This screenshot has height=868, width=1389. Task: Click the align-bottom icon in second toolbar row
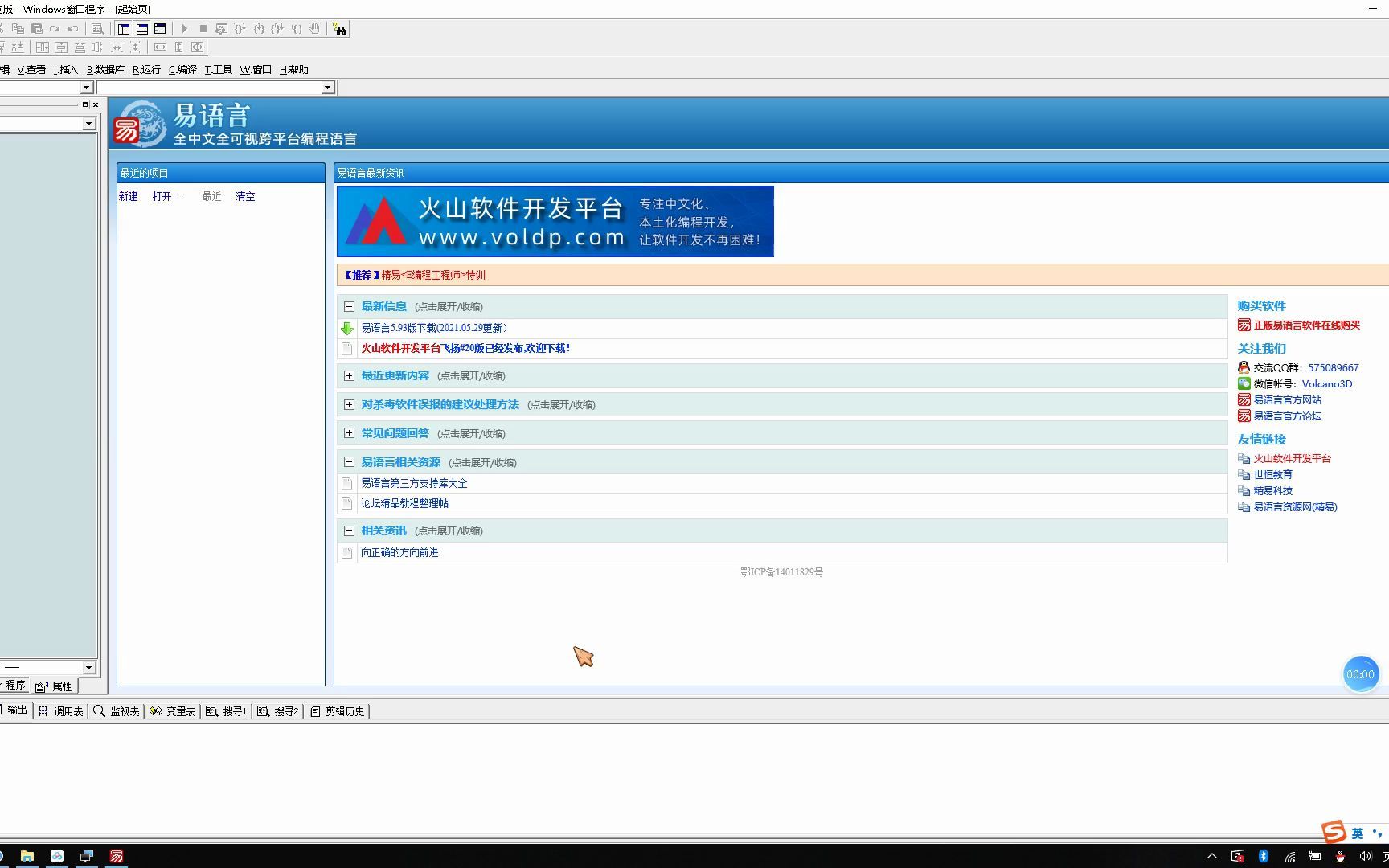[x=18, y=47]
